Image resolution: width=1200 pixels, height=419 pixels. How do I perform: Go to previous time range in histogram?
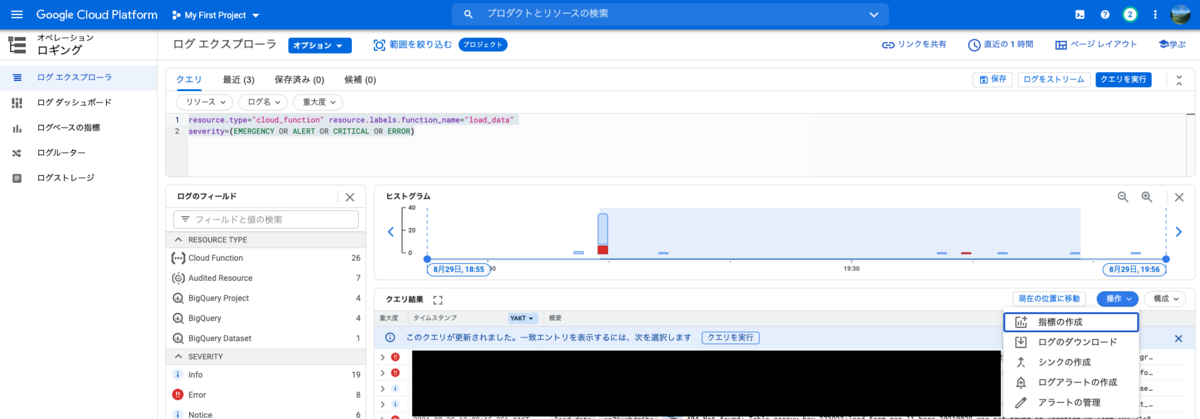tap(392, 232)
